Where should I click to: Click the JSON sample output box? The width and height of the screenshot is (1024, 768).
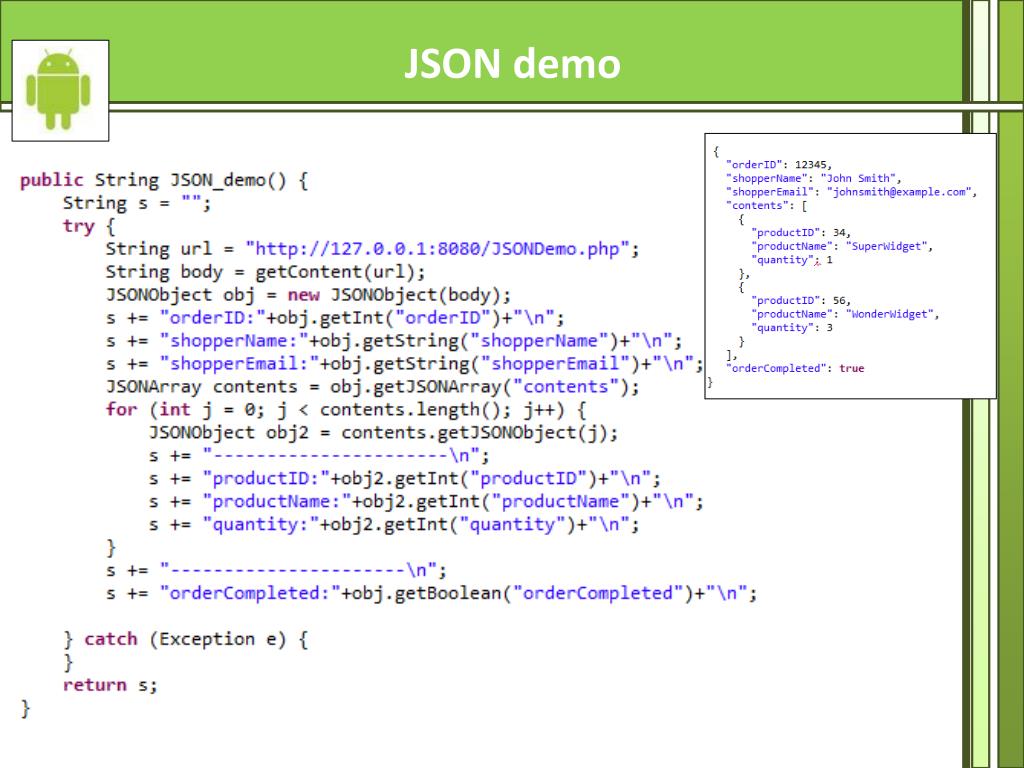click(x=850, y=266)
